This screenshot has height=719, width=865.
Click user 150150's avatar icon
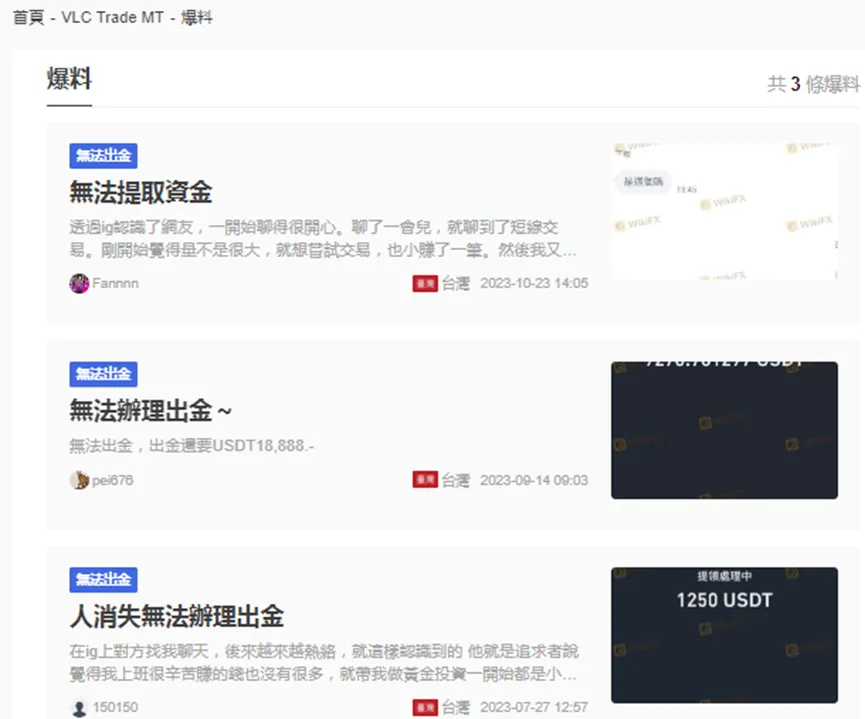(79, 707)
